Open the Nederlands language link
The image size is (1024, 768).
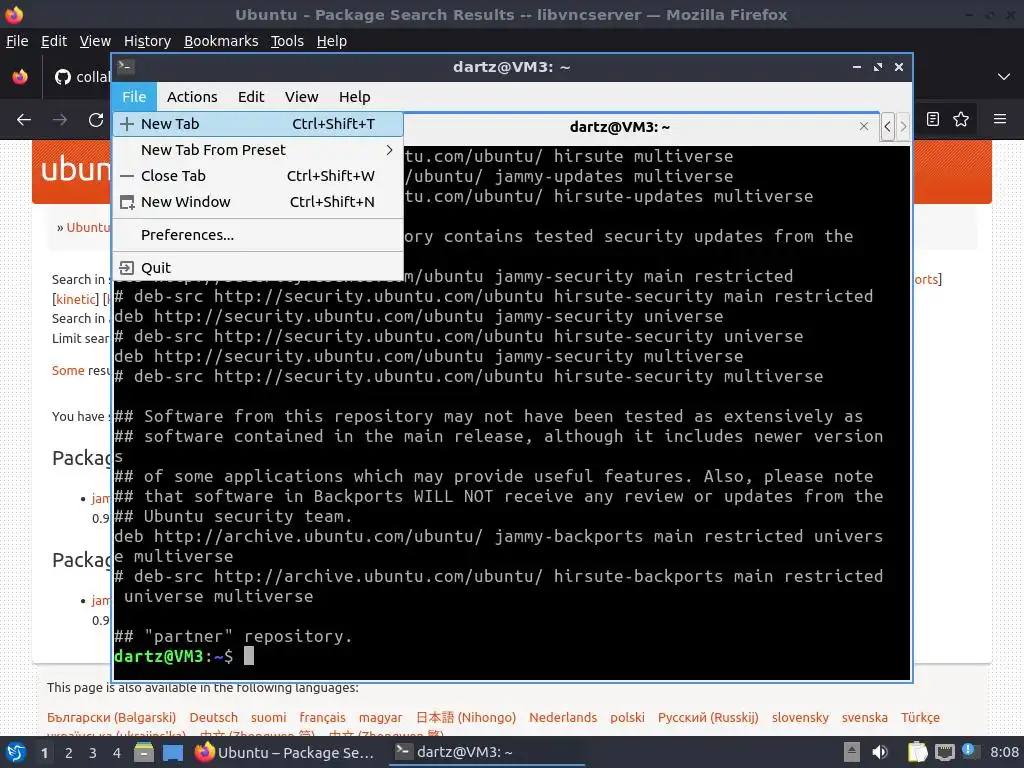(563, 718)
